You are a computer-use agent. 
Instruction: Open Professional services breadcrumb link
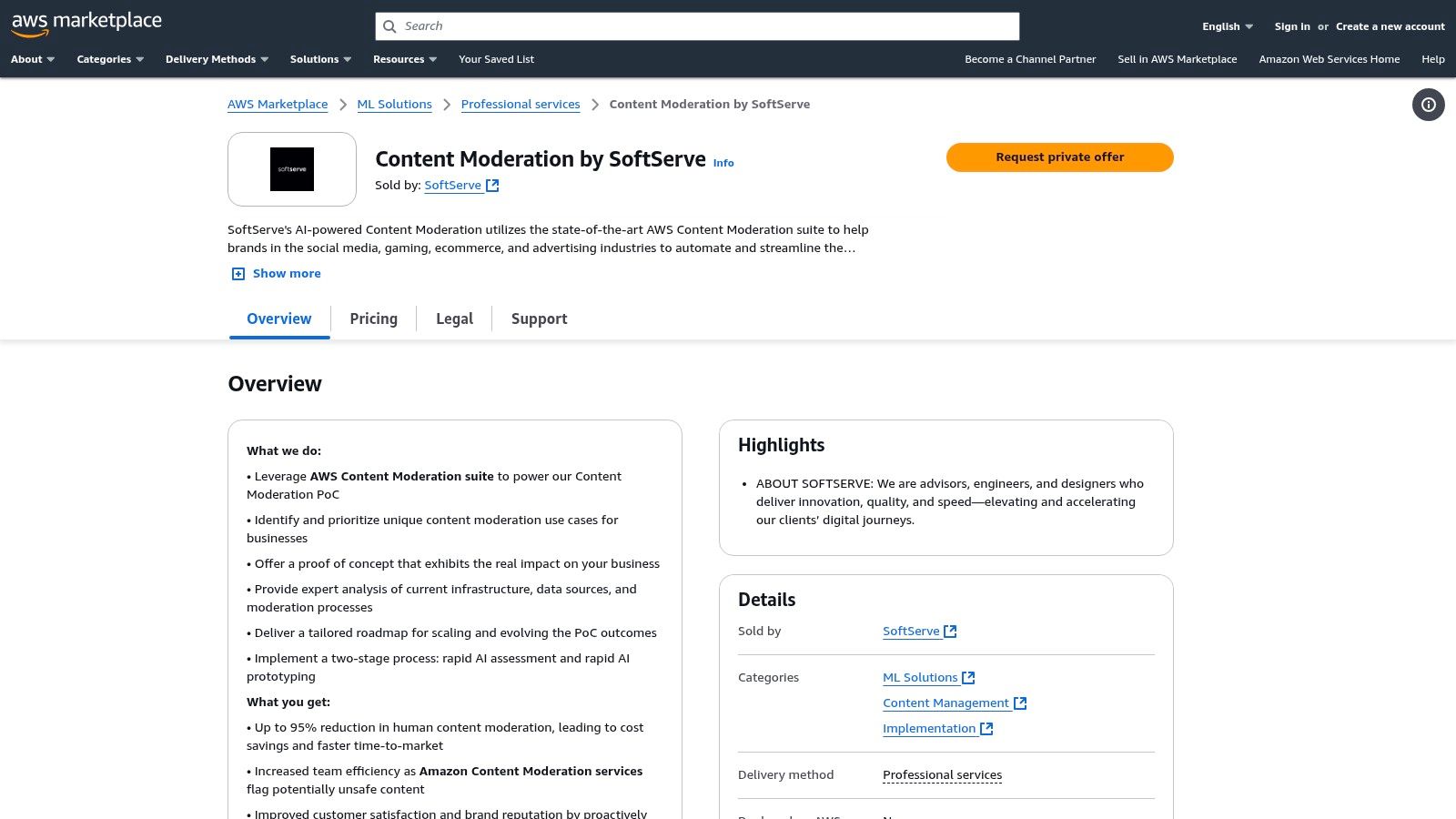[x=521, y=105]
